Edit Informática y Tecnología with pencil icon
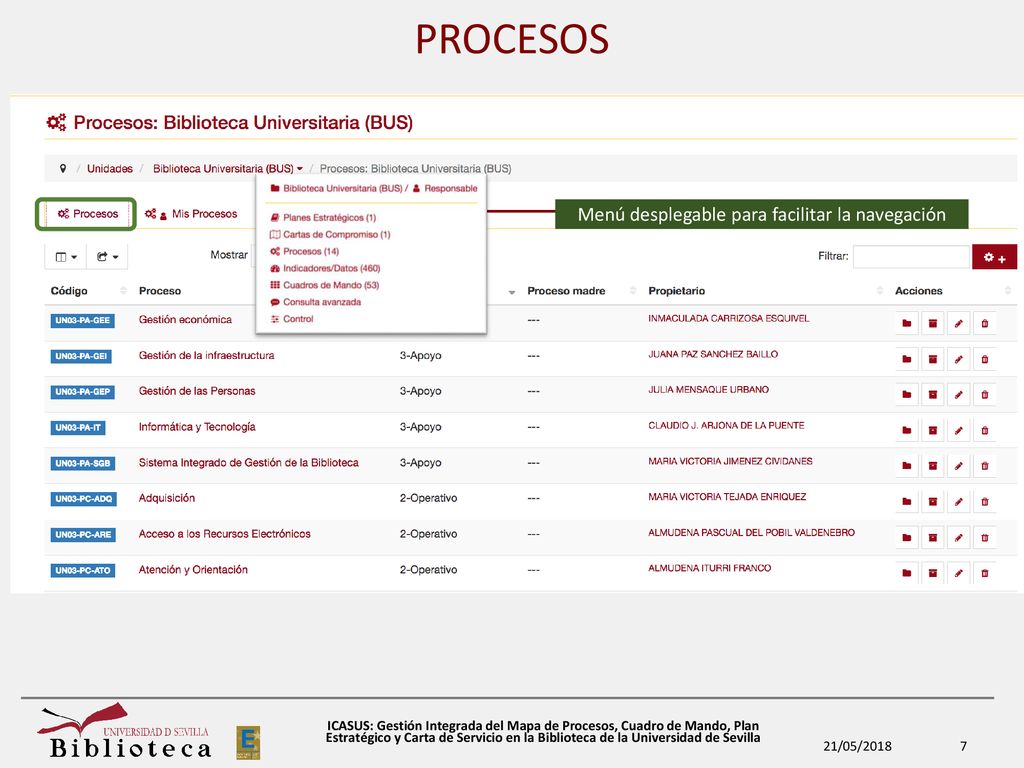1024x768 pixels. pyautogui.click(x=959, y=430)
